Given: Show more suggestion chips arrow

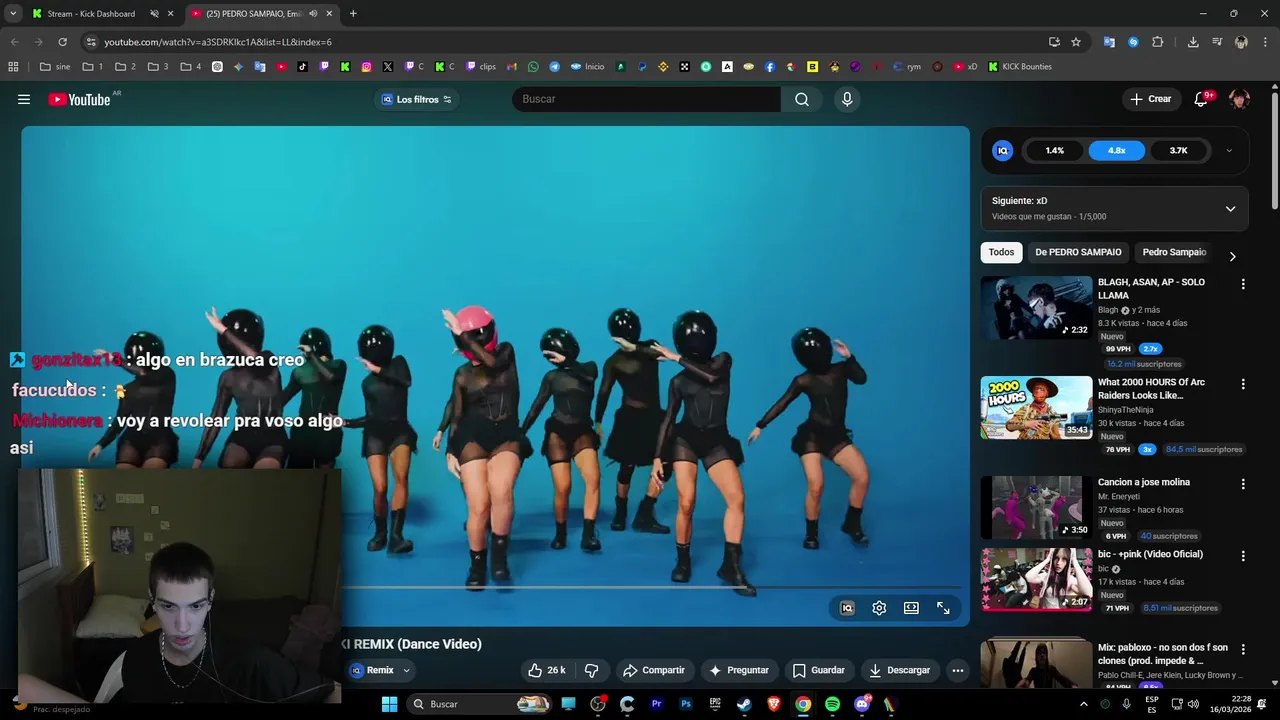Looking at the screenshot, I should [1232, 256].
